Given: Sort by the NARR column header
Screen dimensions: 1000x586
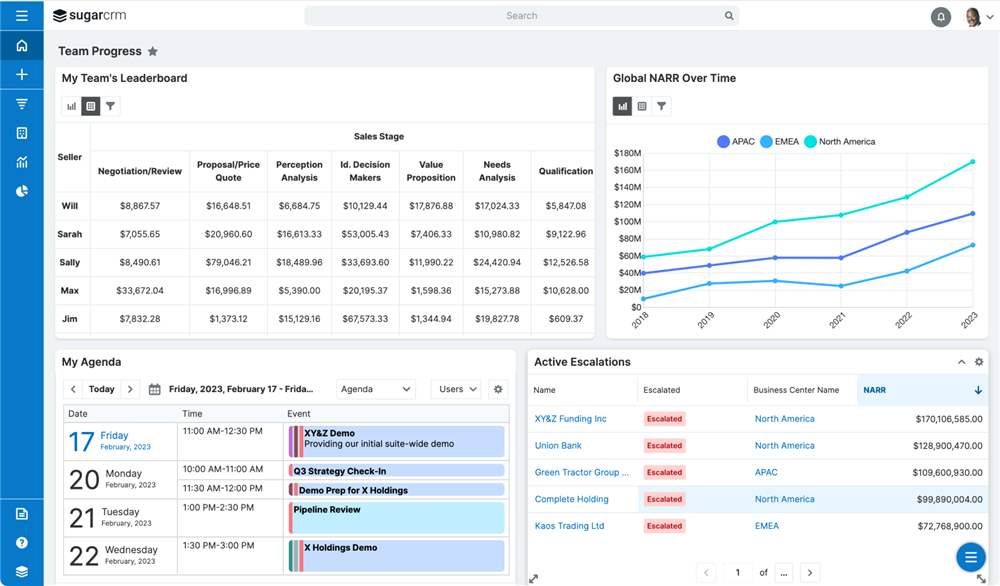Looking at the screenshot, I should tap(920, 390).
